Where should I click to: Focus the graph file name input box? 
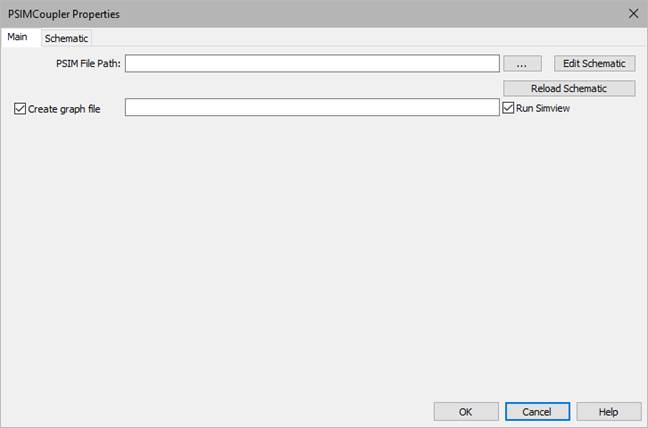point(311,107)
